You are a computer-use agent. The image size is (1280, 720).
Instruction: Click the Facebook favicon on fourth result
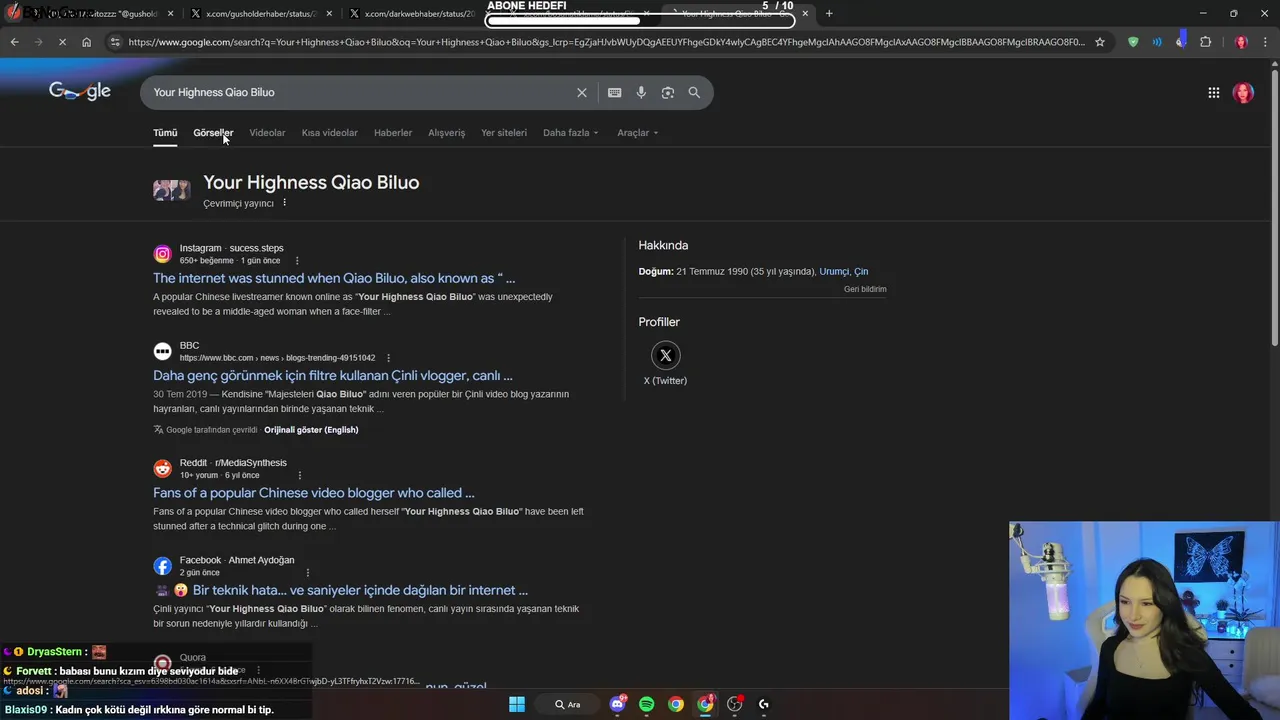(162, 566)
